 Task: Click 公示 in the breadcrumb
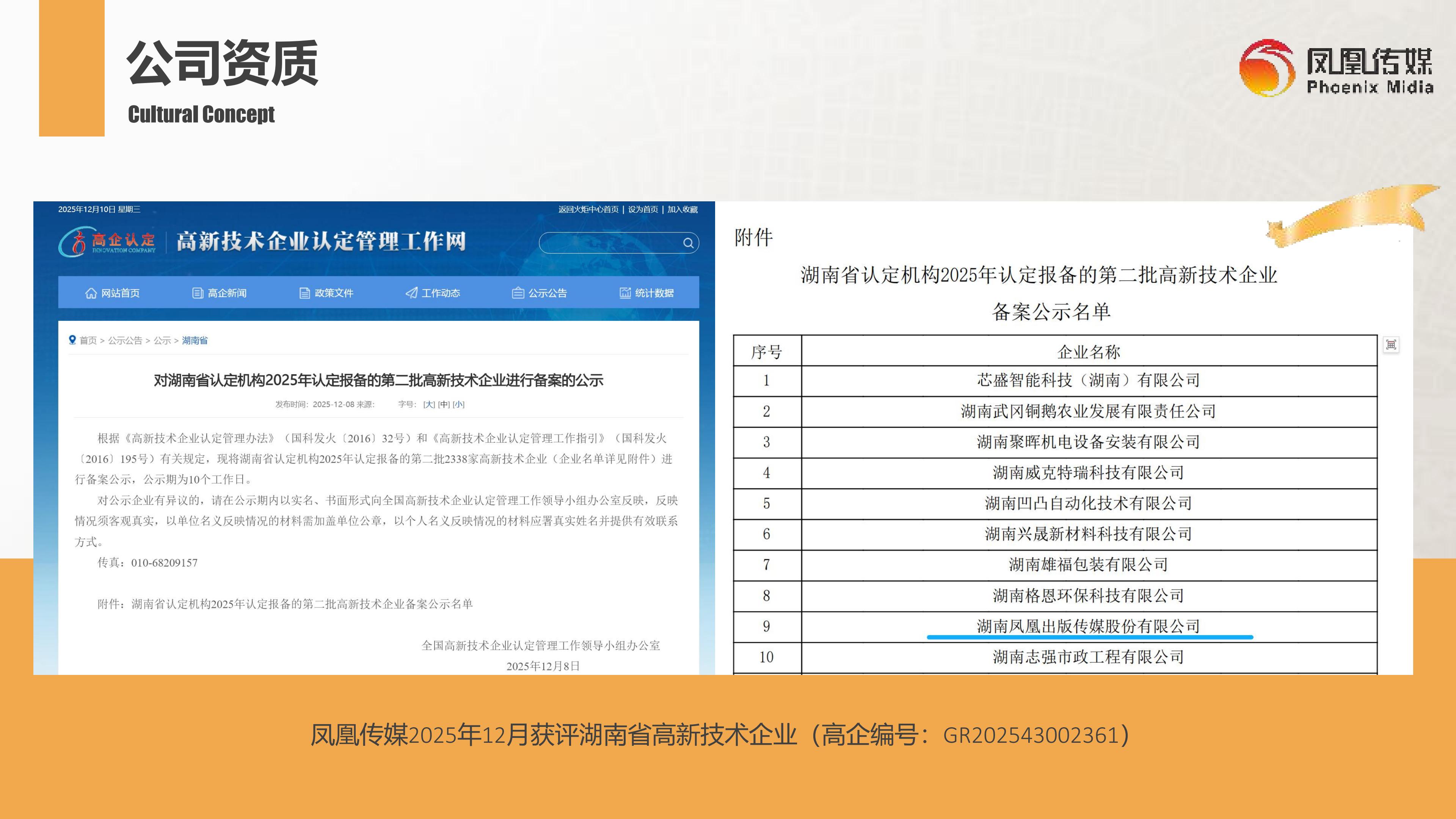tap(162, 340)
